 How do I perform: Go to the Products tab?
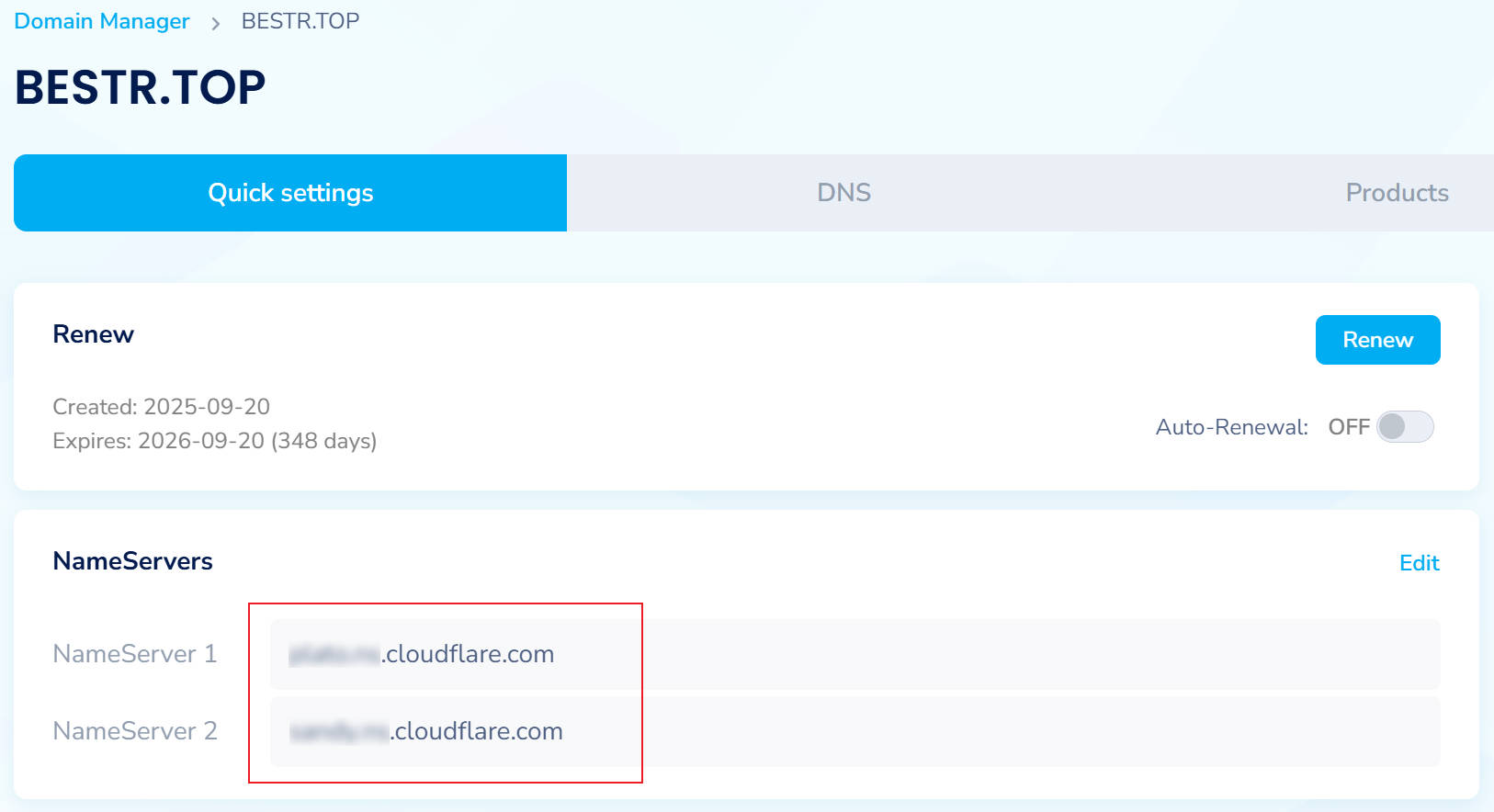(1396, 193)
